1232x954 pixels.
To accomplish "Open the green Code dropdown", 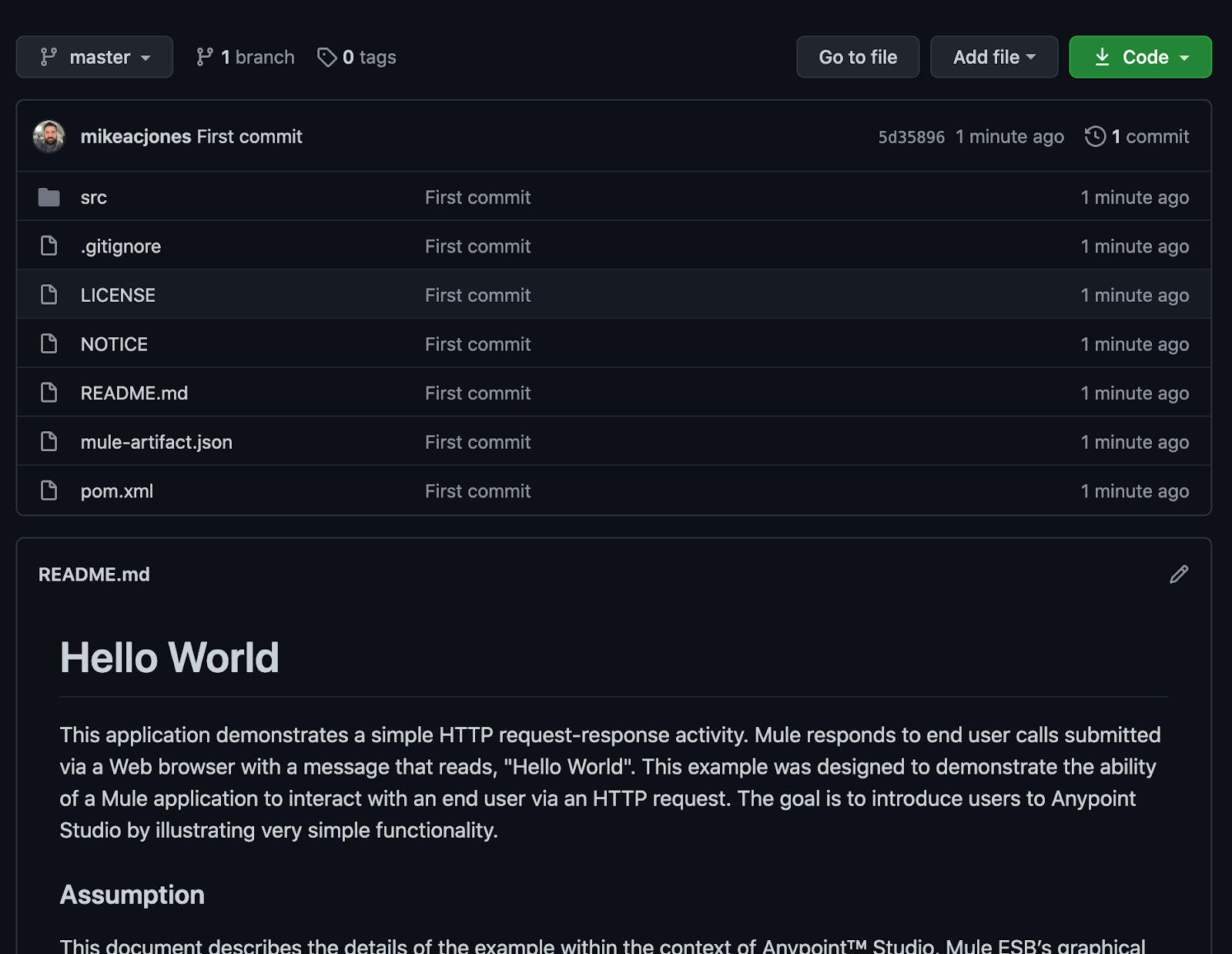I will tap(1140, 57).
